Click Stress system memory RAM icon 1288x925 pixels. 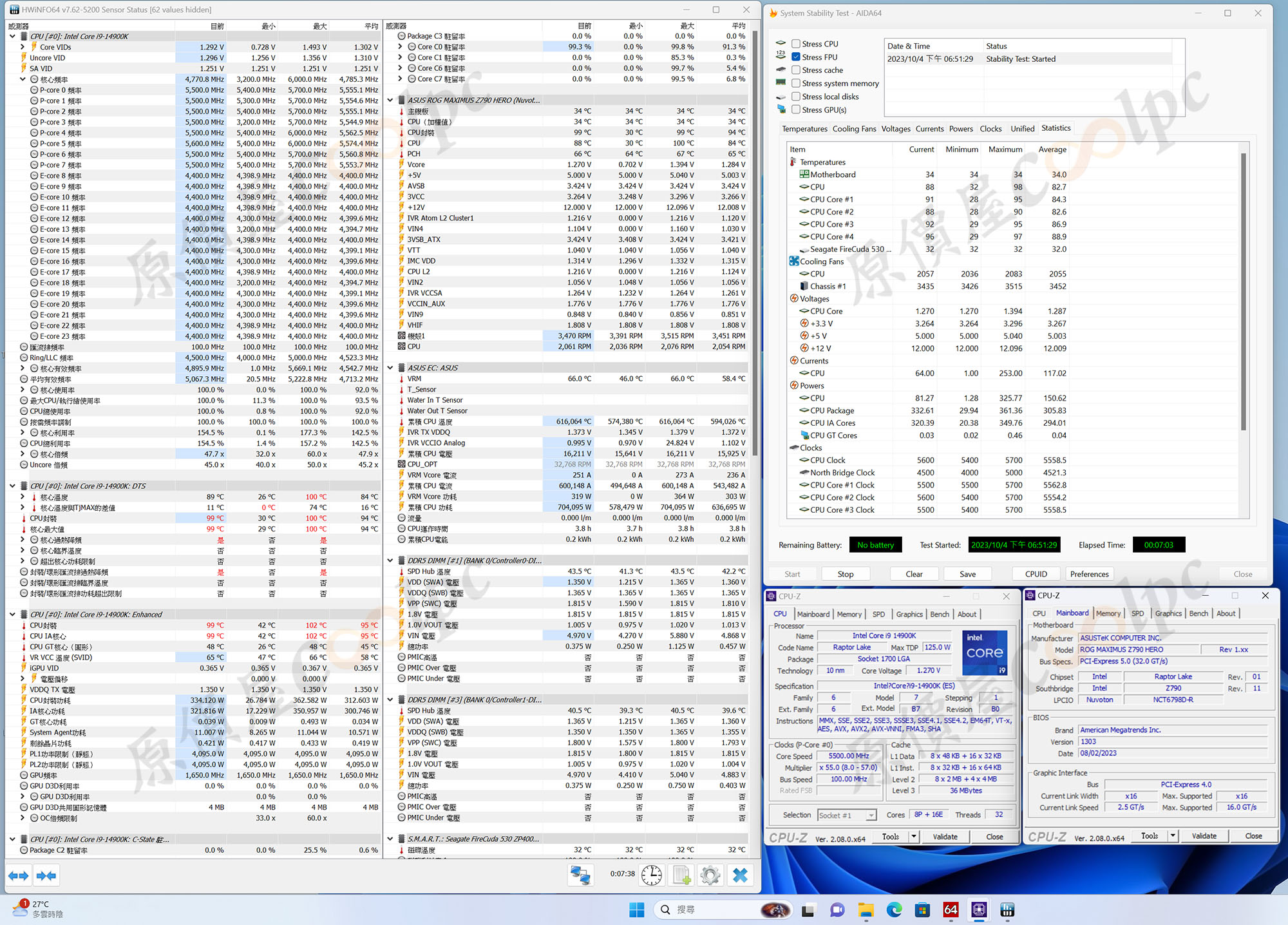click(781, 83)
